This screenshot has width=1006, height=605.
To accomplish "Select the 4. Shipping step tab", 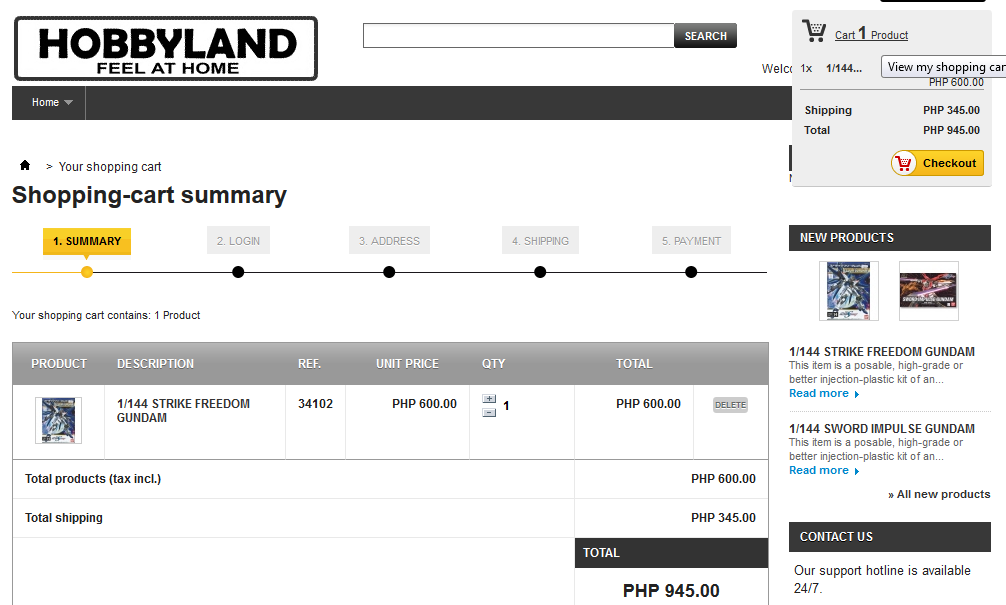I will (x=540, y=241).
